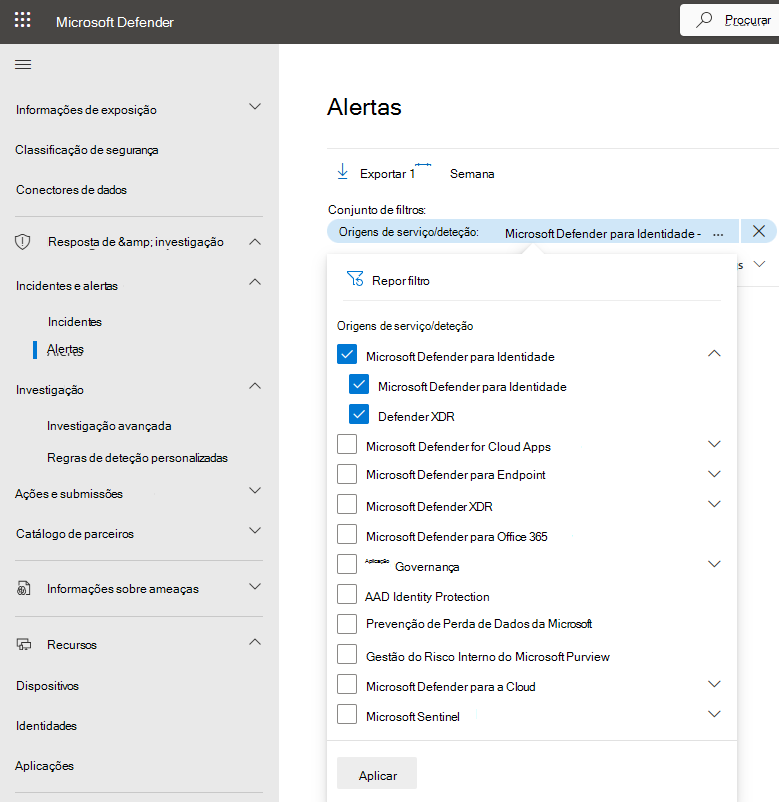Open Investigação avançada in the sidebar

coord(109,425)
